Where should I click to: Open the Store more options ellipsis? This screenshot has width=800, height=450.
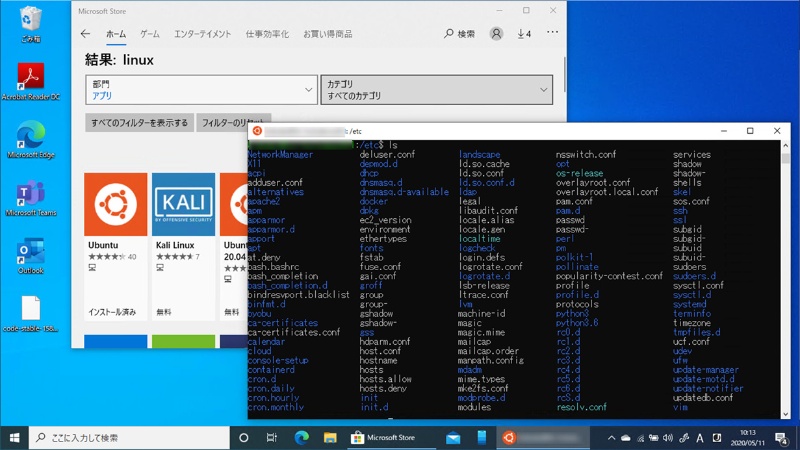tap(552, 33)
